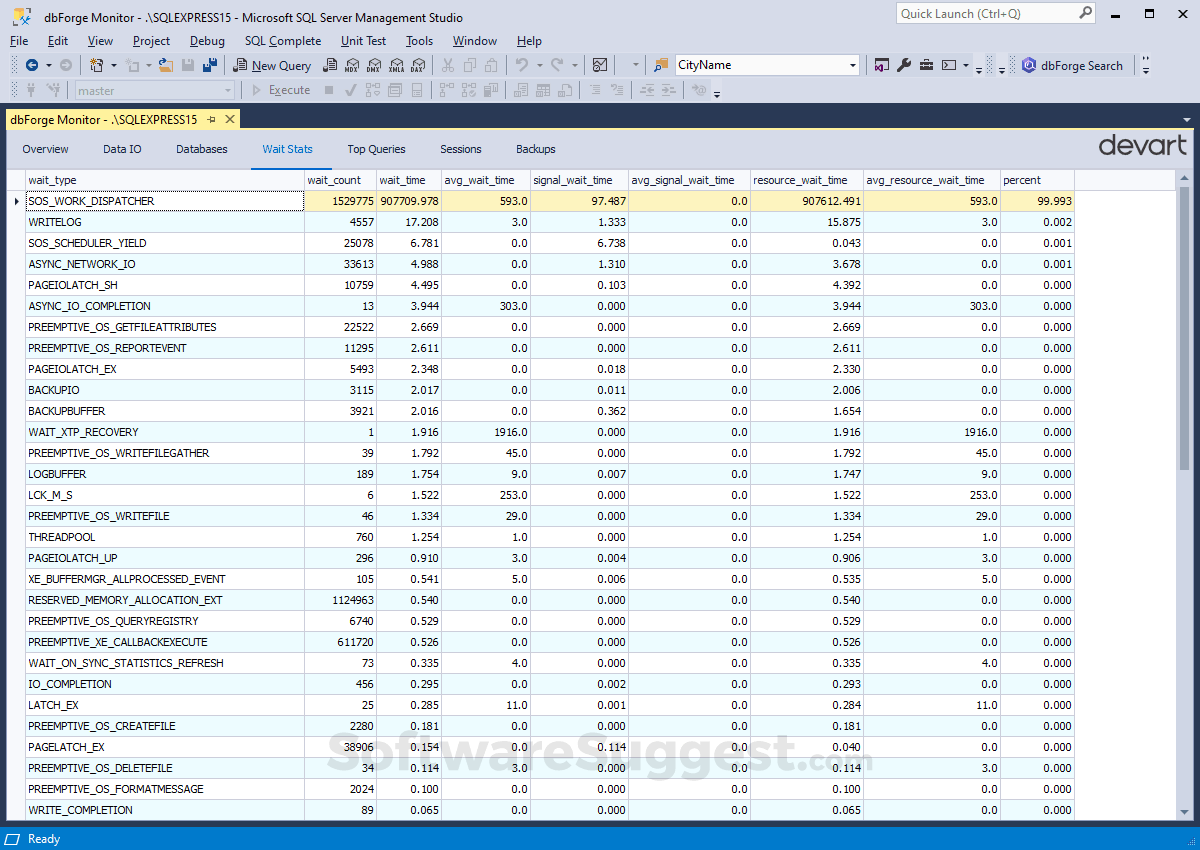Open a new DAX query
The height and width of the screenshot is (850, 1200).
pyautogui.click(x=418, y=65)
